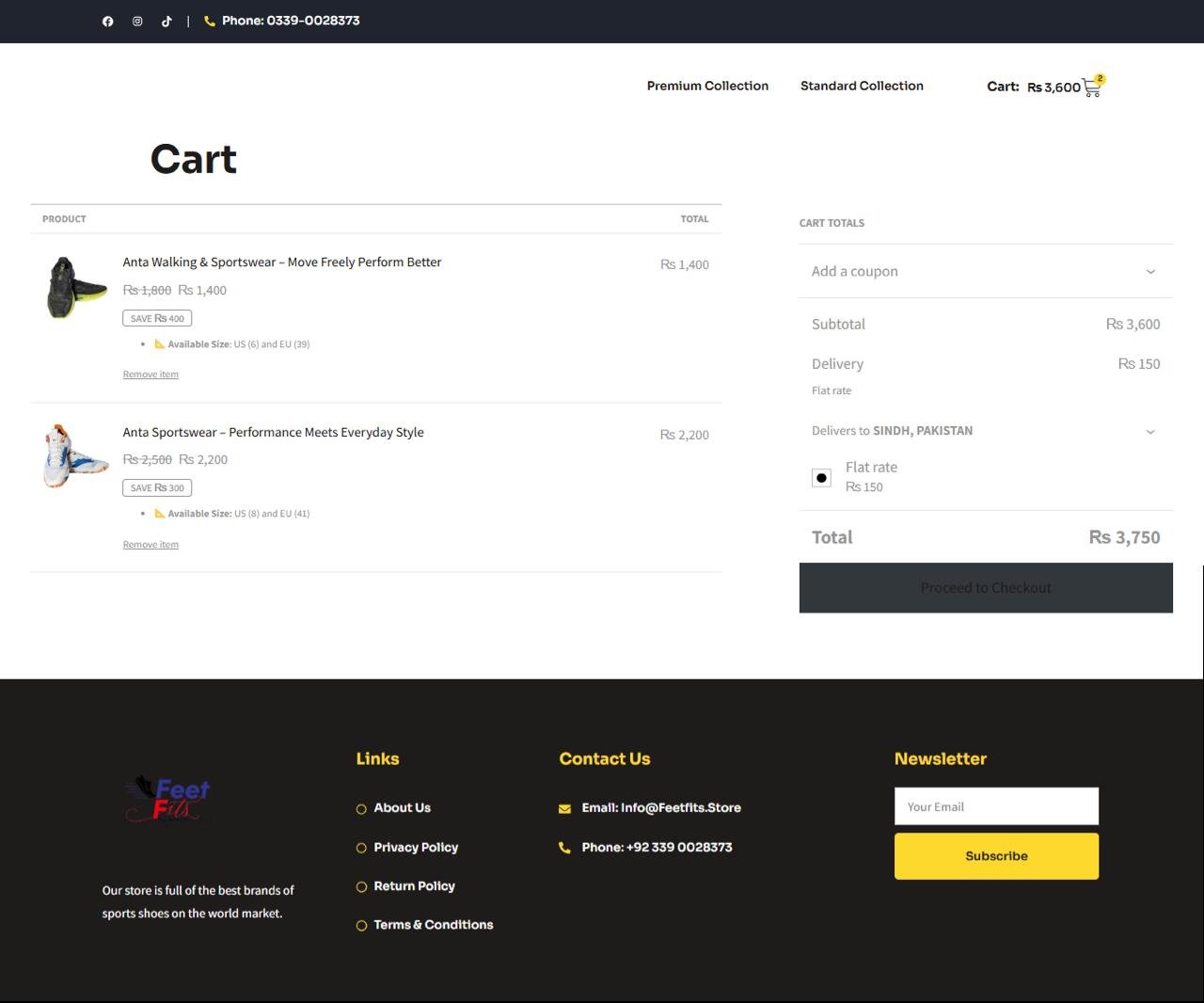1204x1003 pixels.
Task: Click the Proceed to Checkout button
Action: 985,588
